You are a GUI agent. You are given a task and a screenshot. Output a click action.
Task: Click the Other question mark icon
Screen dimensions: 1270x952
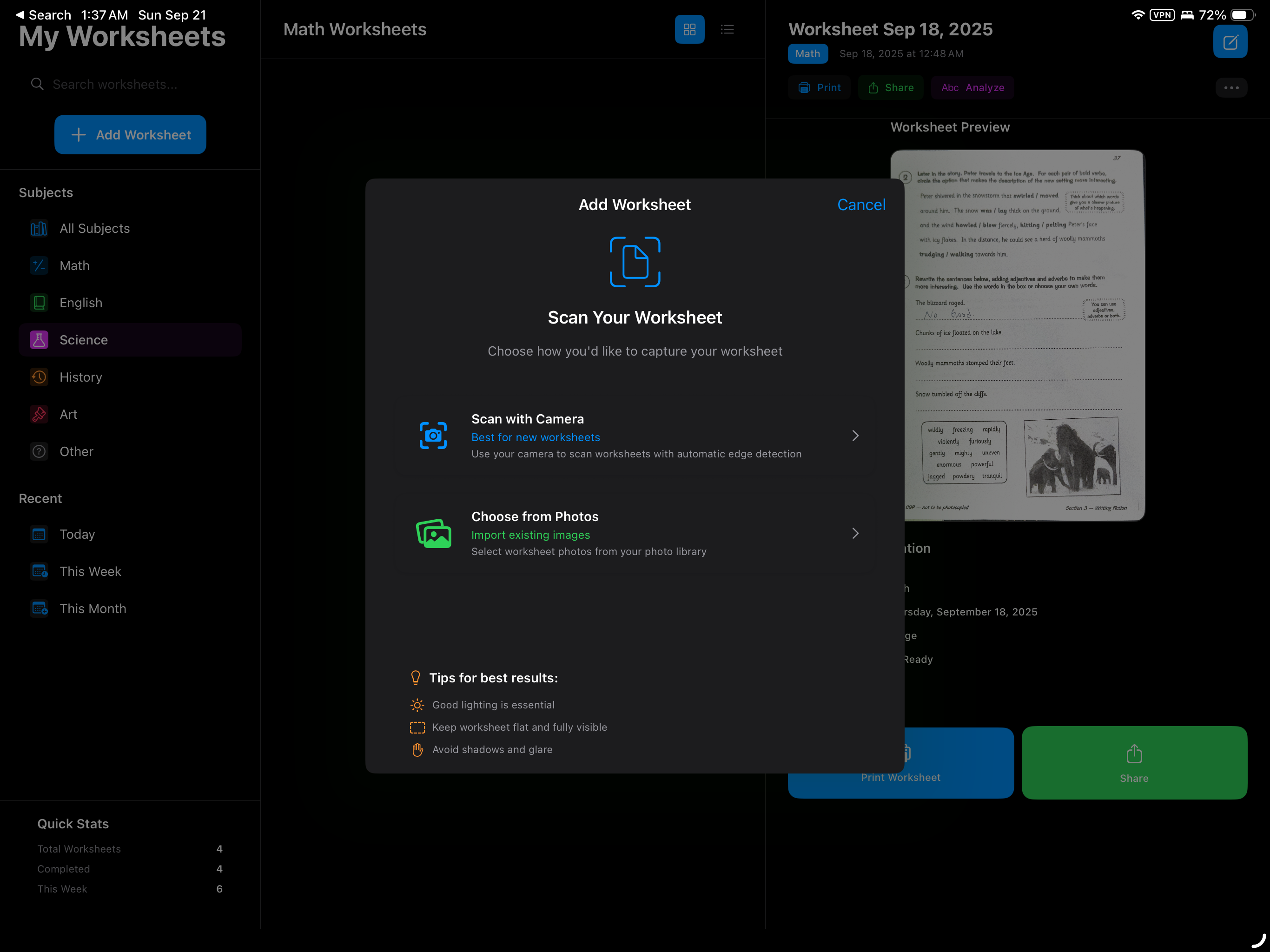coord(39,452)
